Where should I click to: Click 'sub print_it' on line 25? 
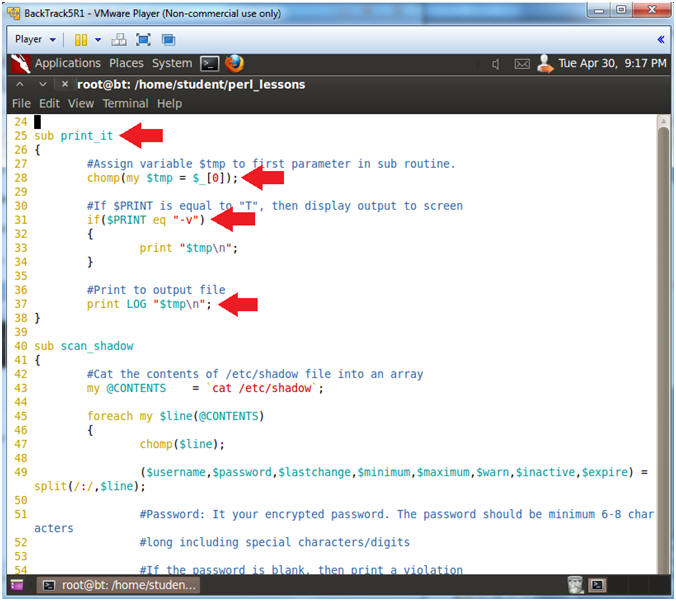(73, 136)
